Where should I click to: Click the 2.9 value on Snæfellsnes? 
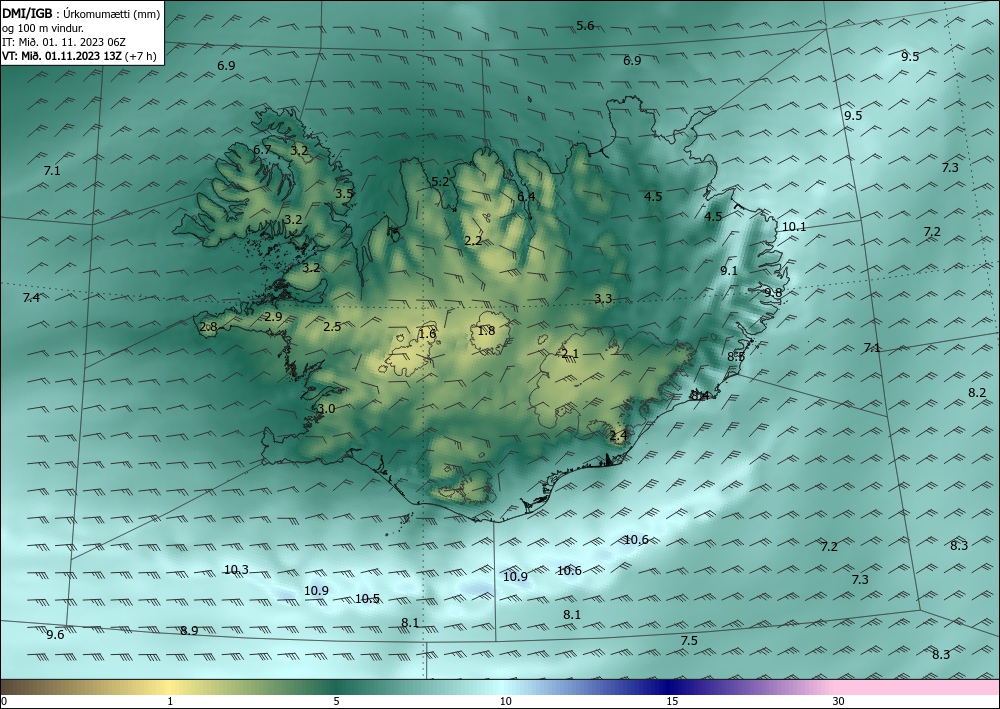[273, 316]
